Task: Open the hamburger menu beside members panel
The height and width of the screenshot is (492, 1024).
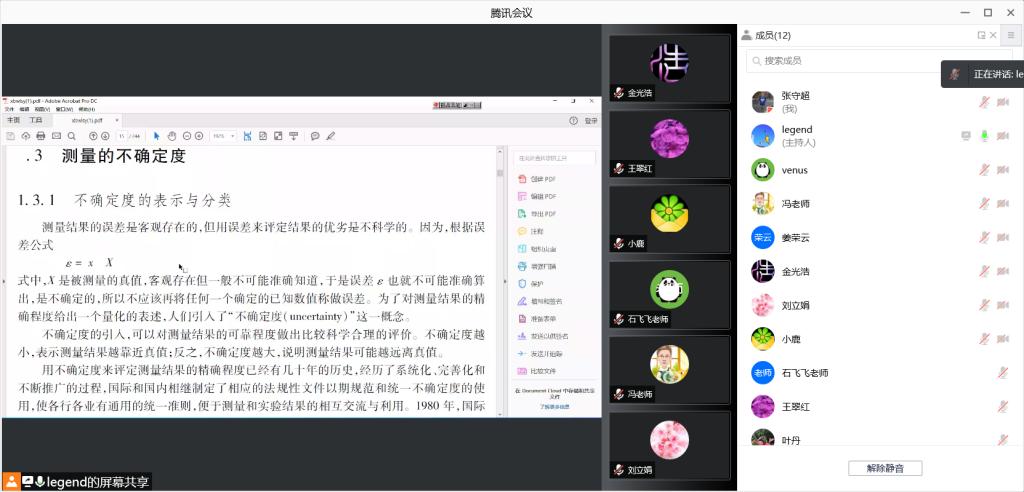Action: pos(1010,35)
